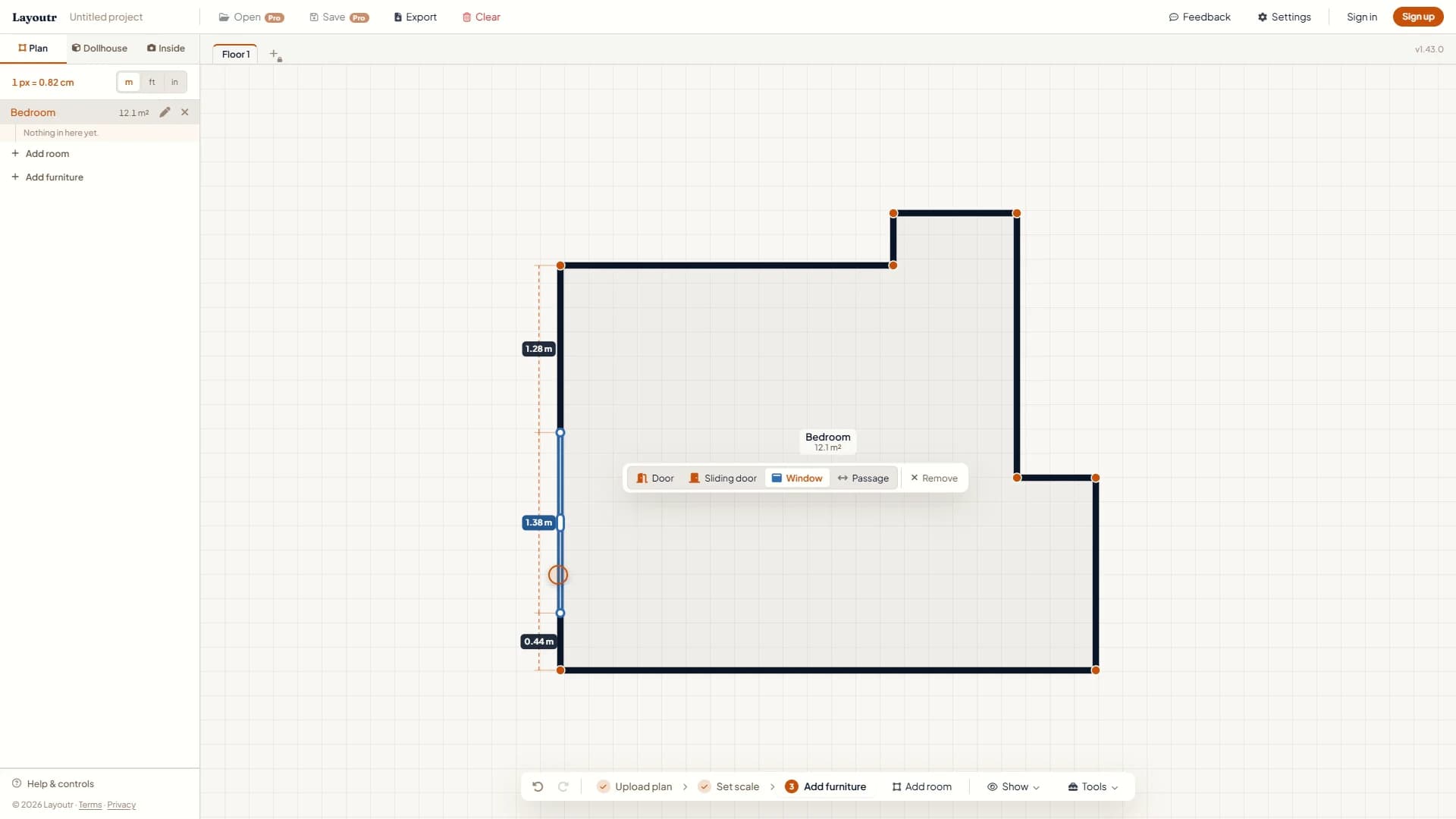Click Sign in link
The image size is (1456, 819).
(1362, 17)
